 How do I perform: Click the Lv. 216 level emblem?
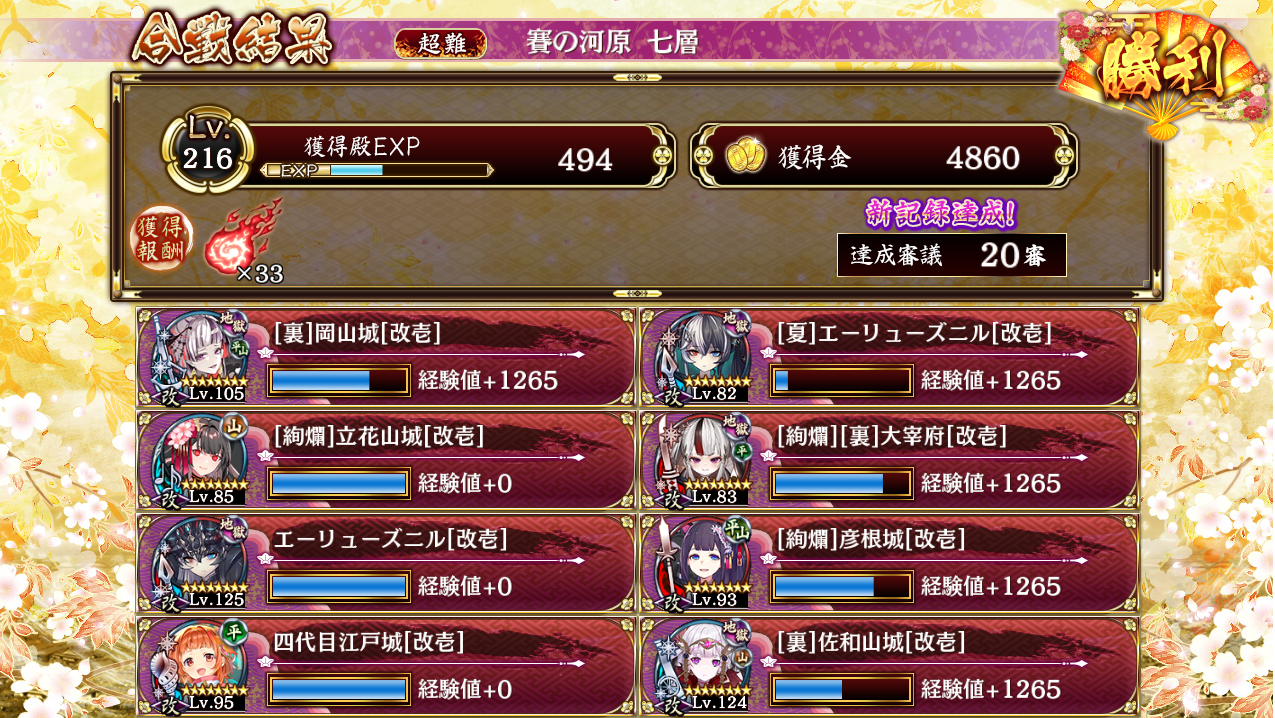tap(207, 152)
